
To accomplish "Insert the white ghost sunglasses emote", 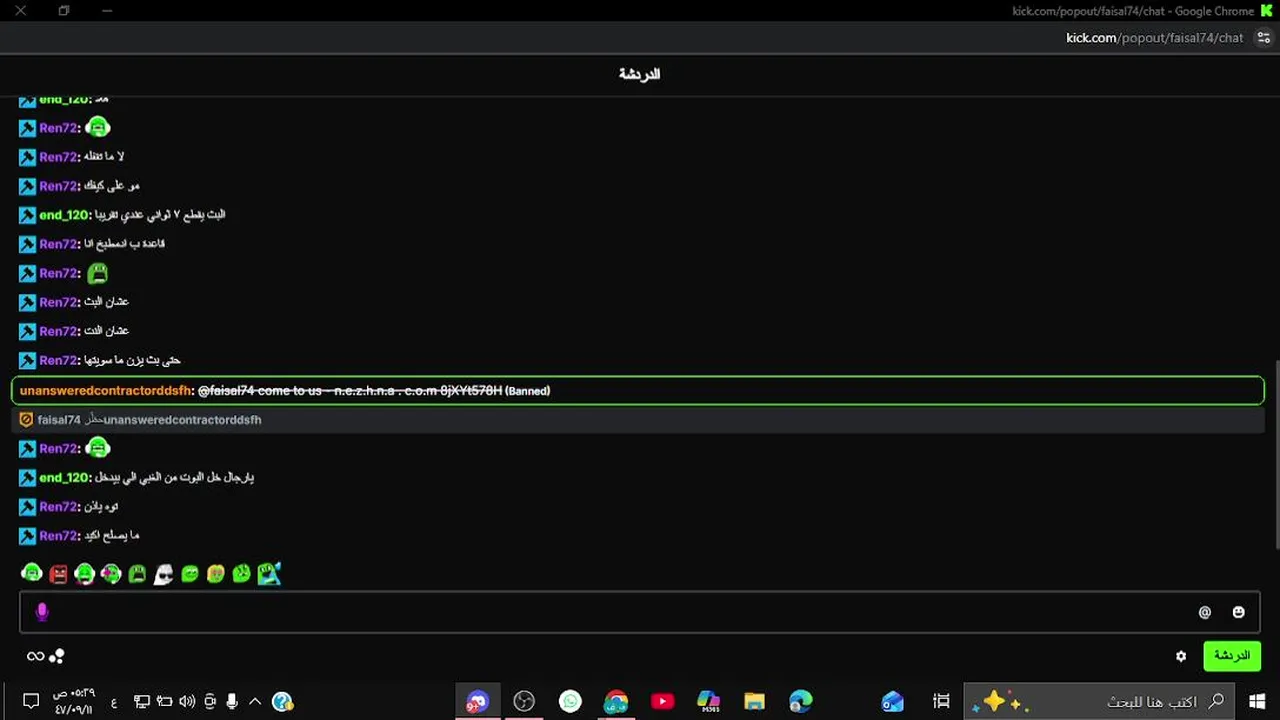I will pos(163,573).
